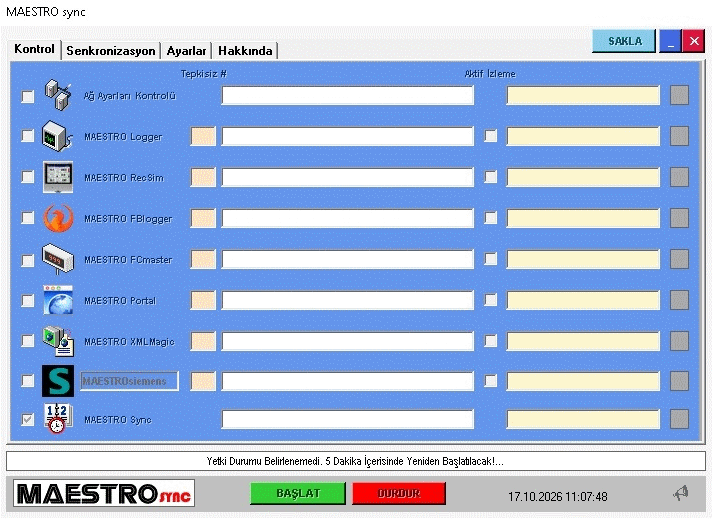Click the white status field for MAESTRO Logger
713x520 pixels.
tap(348, 136)
